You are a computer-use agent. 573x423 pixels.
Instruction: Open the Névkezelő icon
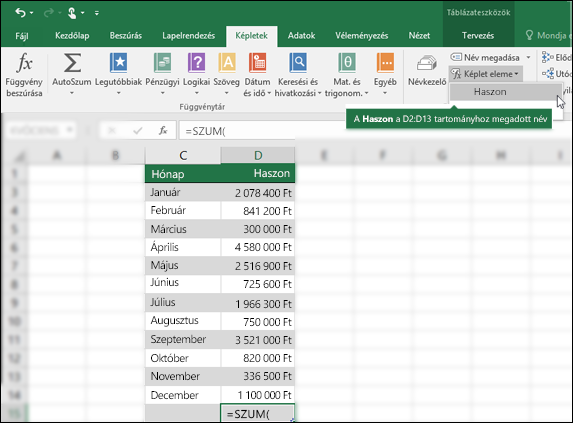(x=427, y=63)
